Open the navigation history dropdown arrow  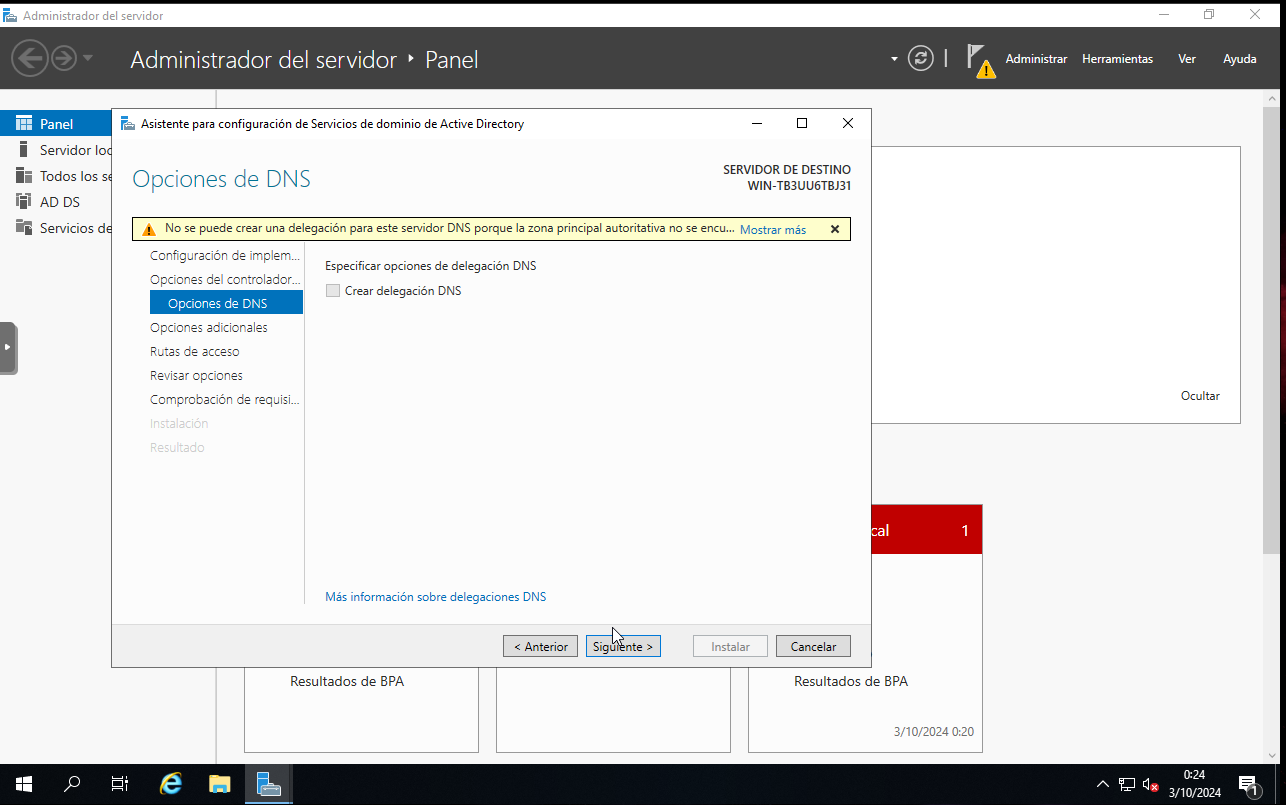88,58
